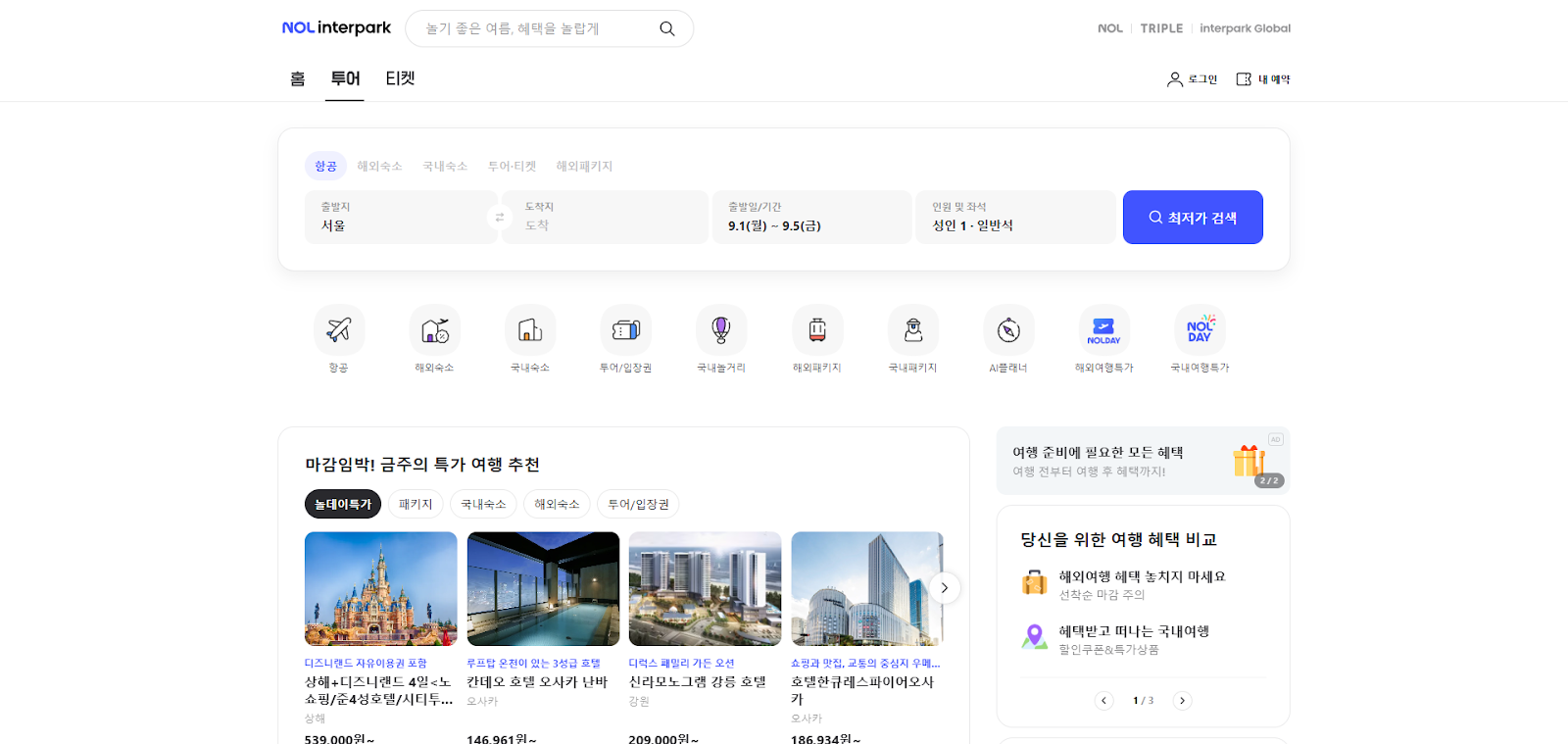Switch to the 투어 tab
The height and width of the screenshot is (744, 1568).
tap(345, 78)
